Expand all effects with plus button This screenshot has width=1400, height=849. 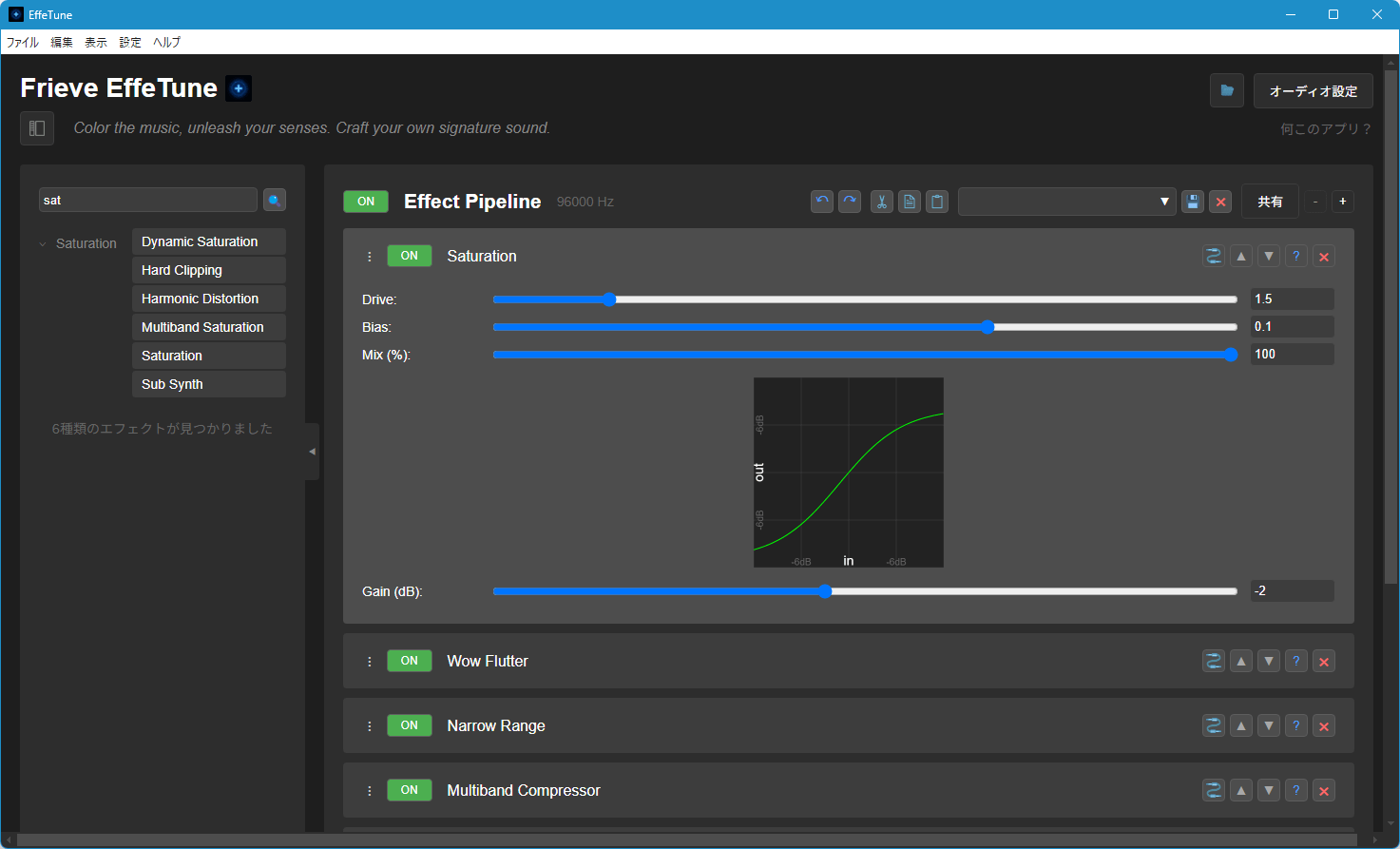[x=1343, y=202]
